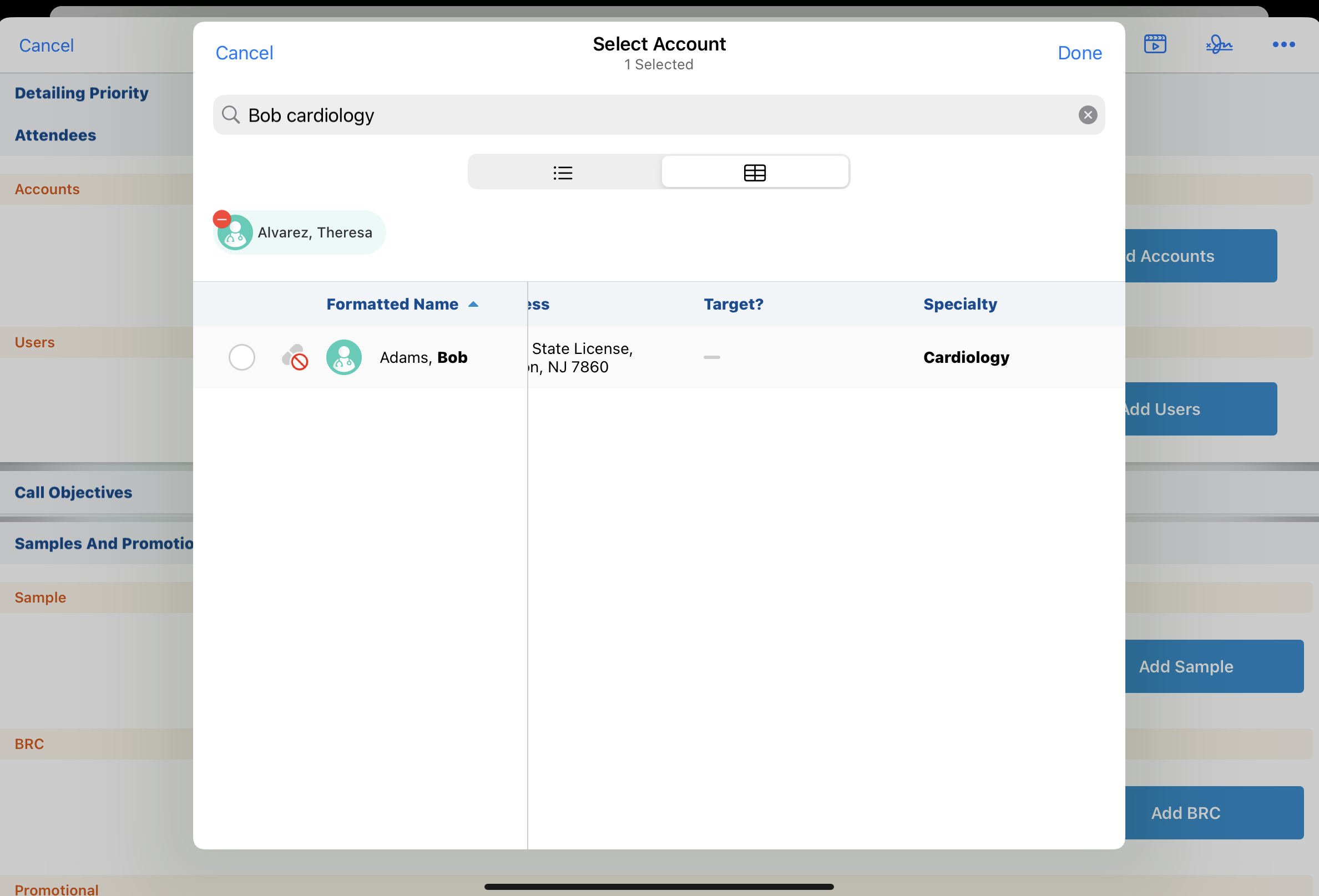Sort by Specialty column header
This screenshot has width=1319, height=896.
pos(960,304)
